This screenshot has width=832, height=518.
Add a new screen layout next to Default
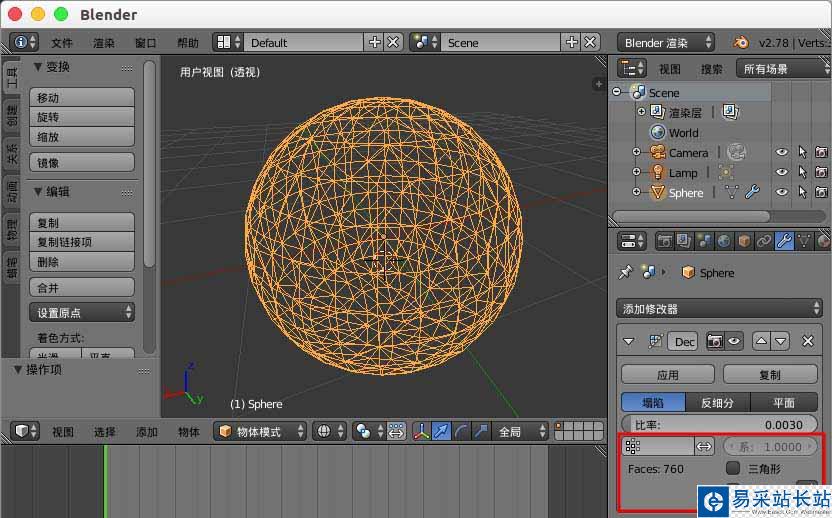click(x=375, y=42)
